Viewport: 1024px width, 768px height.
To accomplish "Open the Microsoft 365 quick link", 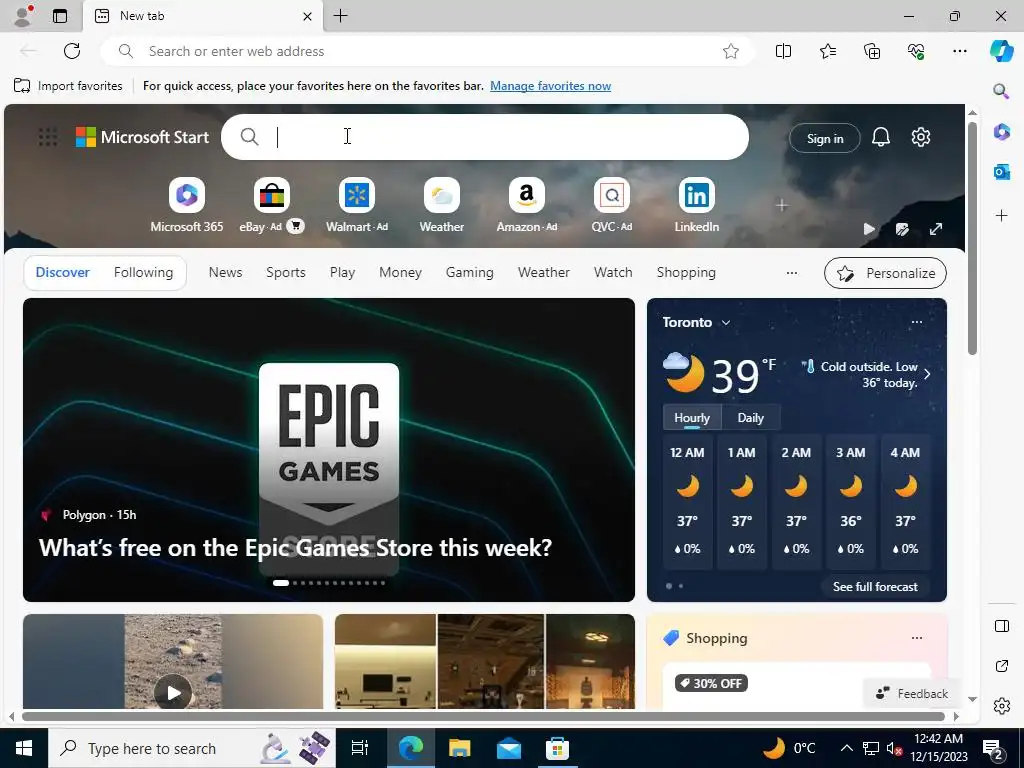I will [187, 205].
